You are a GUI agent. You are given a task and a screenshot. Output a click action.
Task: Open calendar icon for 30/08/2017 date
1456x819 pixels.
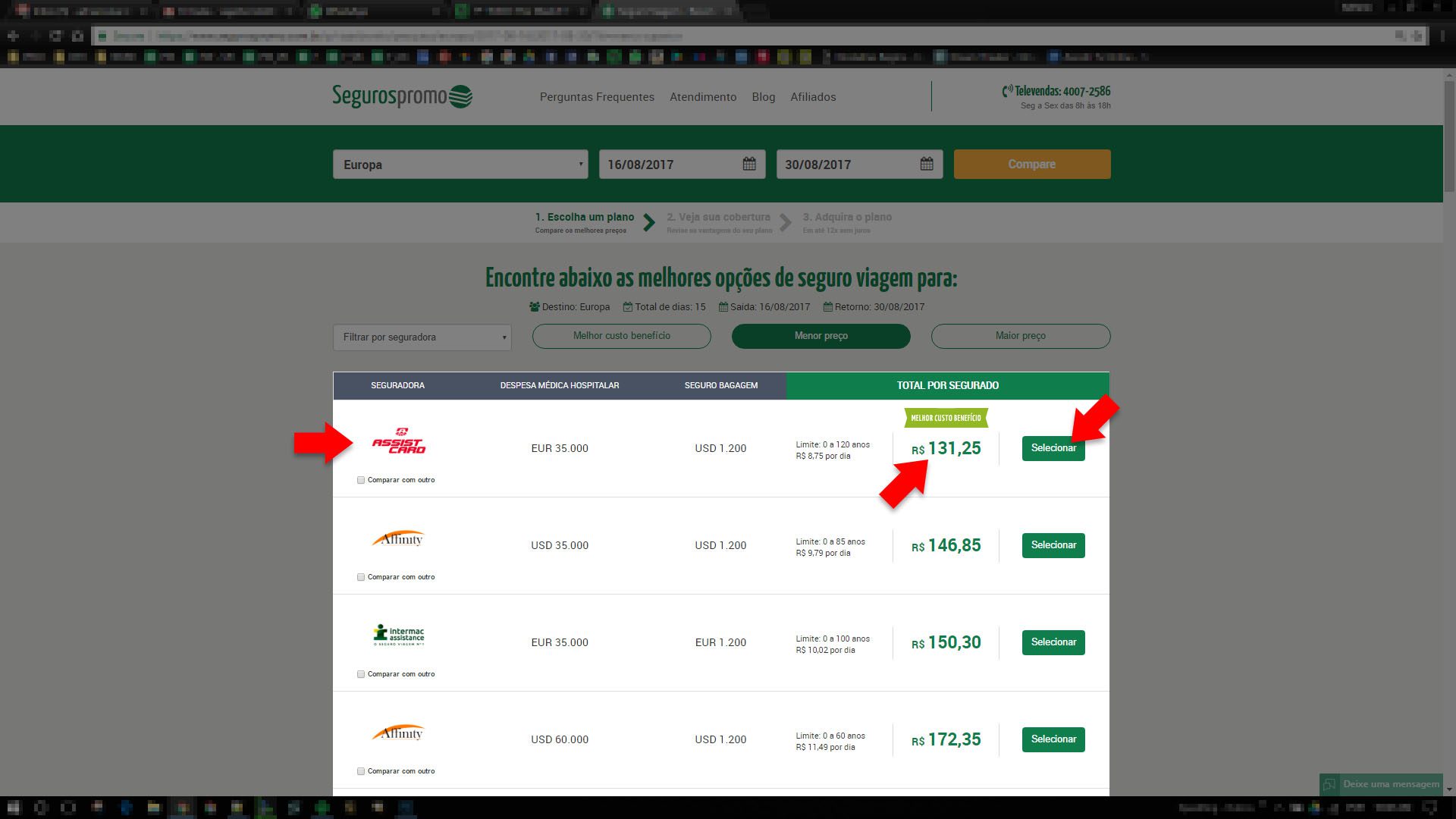click(x=927, y=164)
